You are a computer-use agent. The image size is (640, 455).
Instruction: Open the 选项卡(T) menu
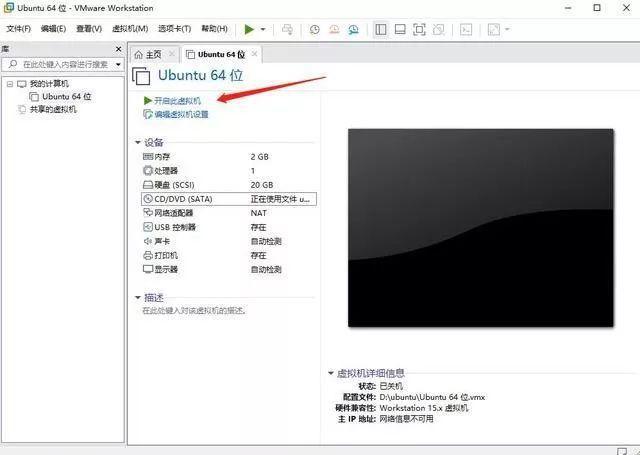174,29
